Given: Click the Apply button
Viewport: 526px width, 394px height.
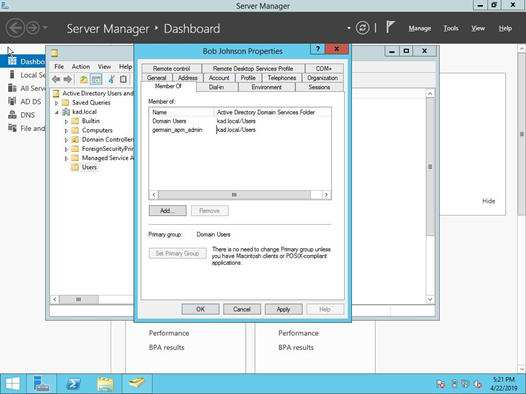Looking at the screenshot, I should click(283, 309).
